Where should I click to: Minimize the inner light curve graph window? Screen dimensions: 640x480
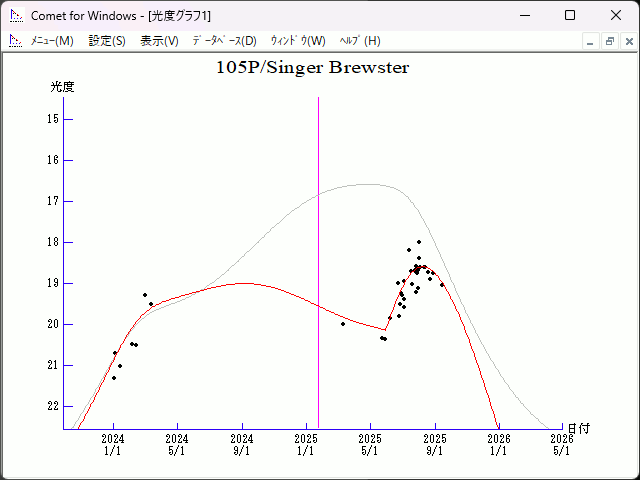591,41
